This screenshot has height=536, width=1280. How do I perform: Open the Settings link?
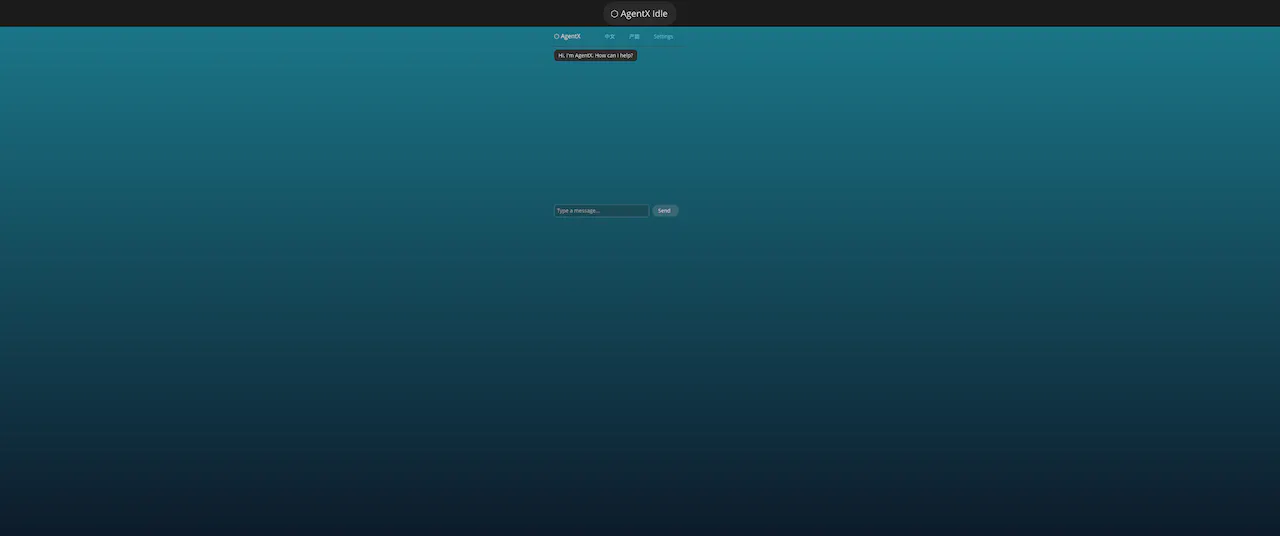pos(663,36)
